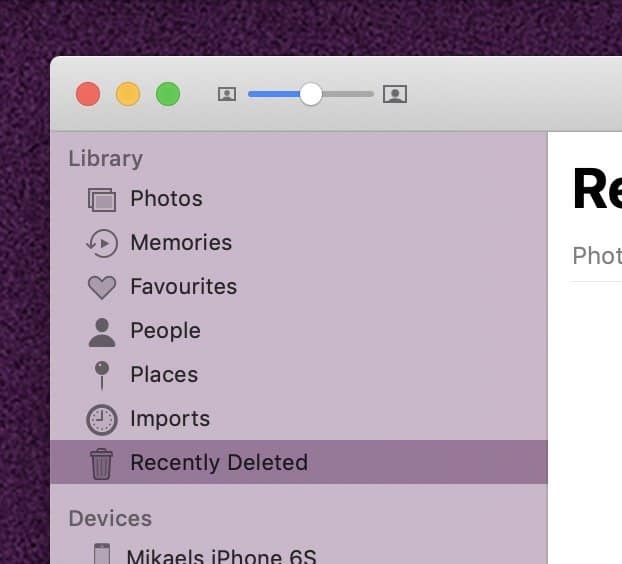Click the Memories replay-circle icon

tap(102, 243)
